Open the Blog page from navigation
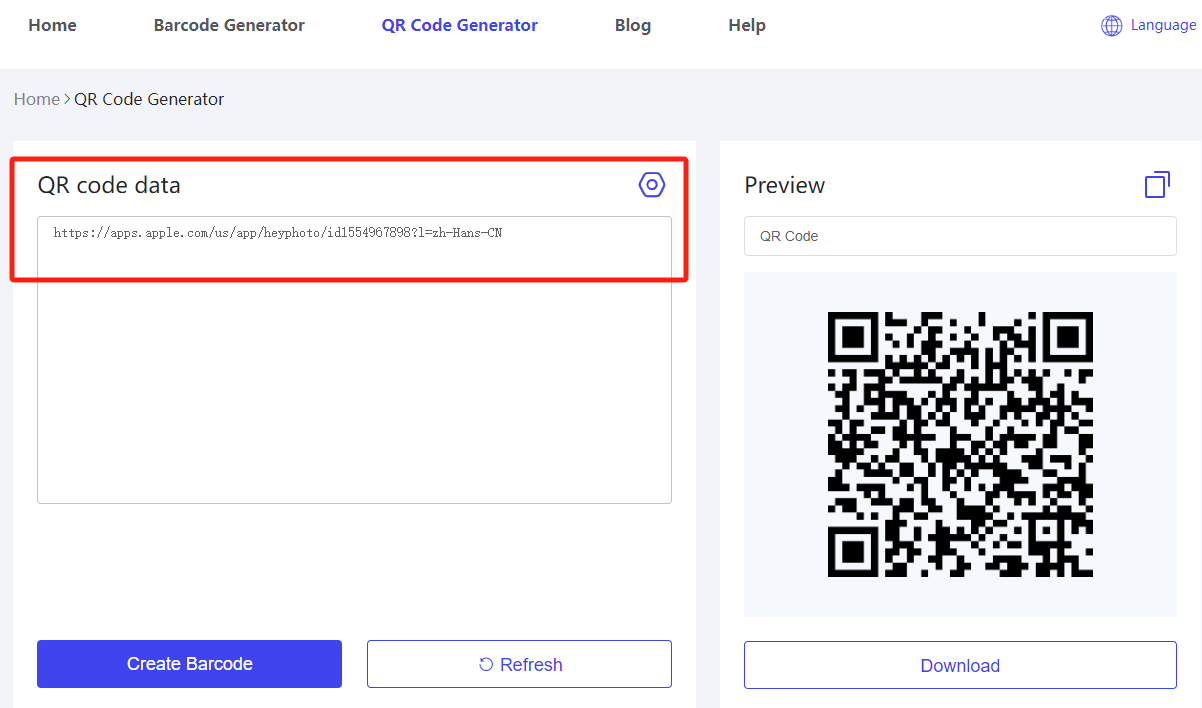This screenshot has width=1202, height=708. pyautogui.click(x=633, y=26)
